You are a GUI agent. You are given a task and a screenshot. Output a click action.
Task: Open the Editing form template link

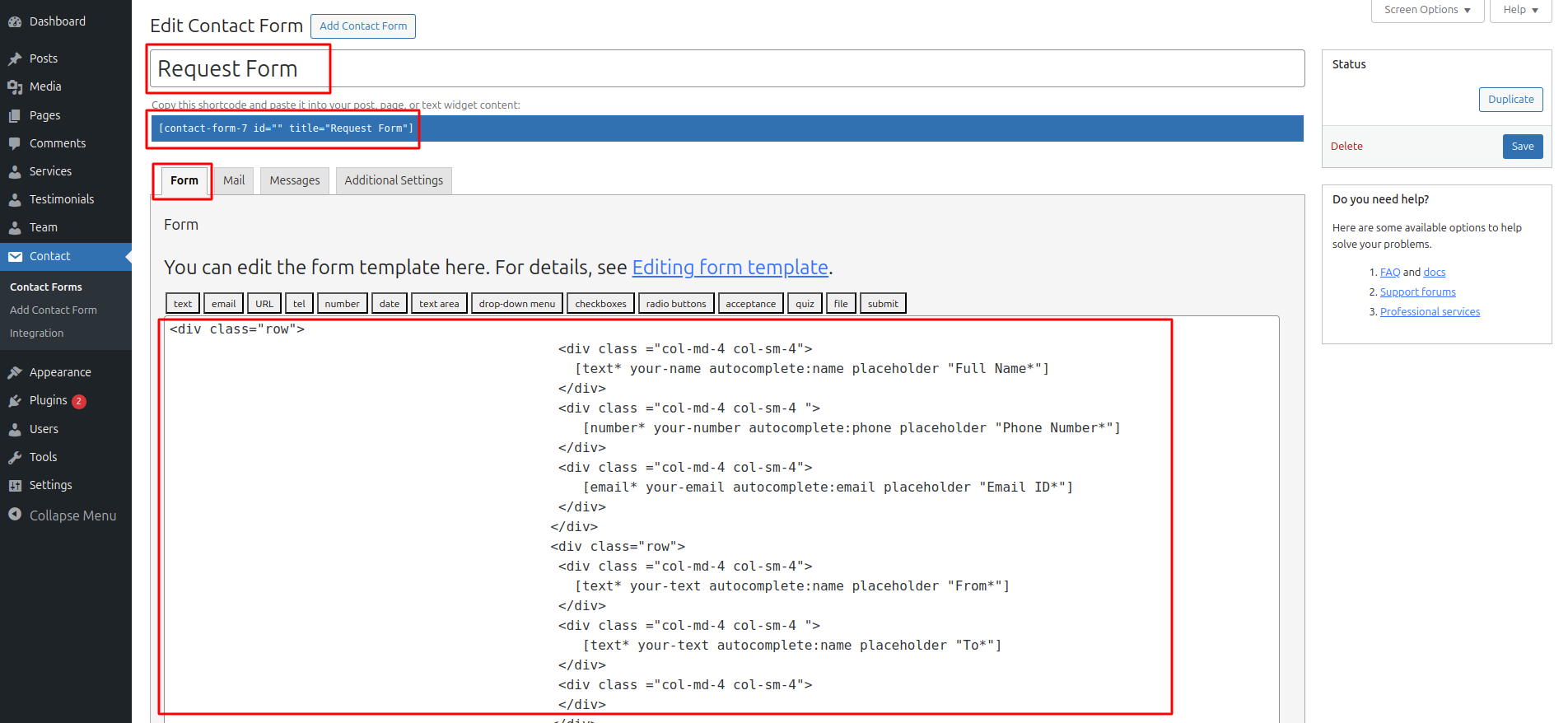pyautogui.click(x=730, y=268)
